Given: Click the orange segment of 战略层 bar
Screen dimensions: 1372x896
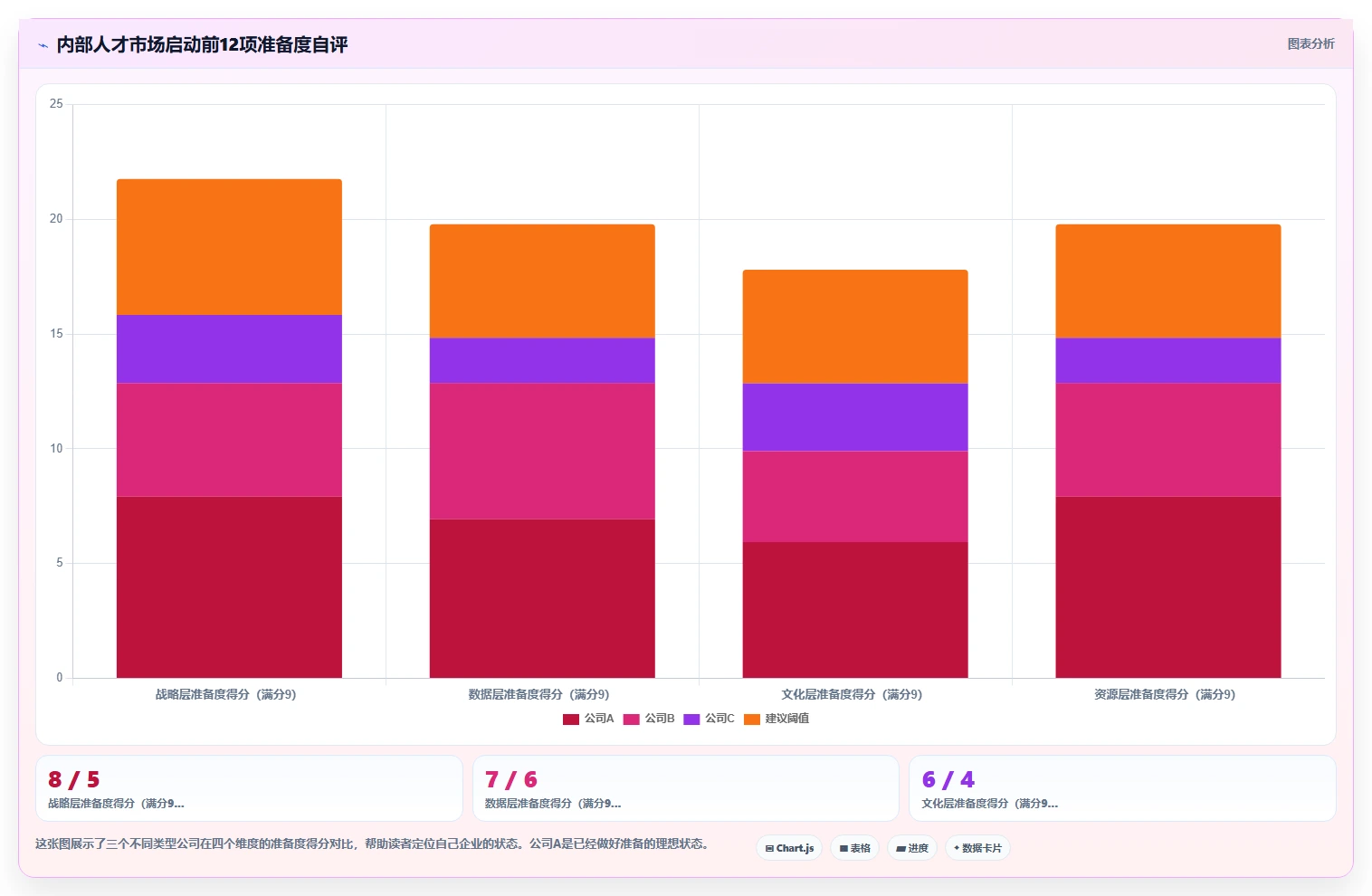Looking at the screenshot, I should click(x=229, y=247).
